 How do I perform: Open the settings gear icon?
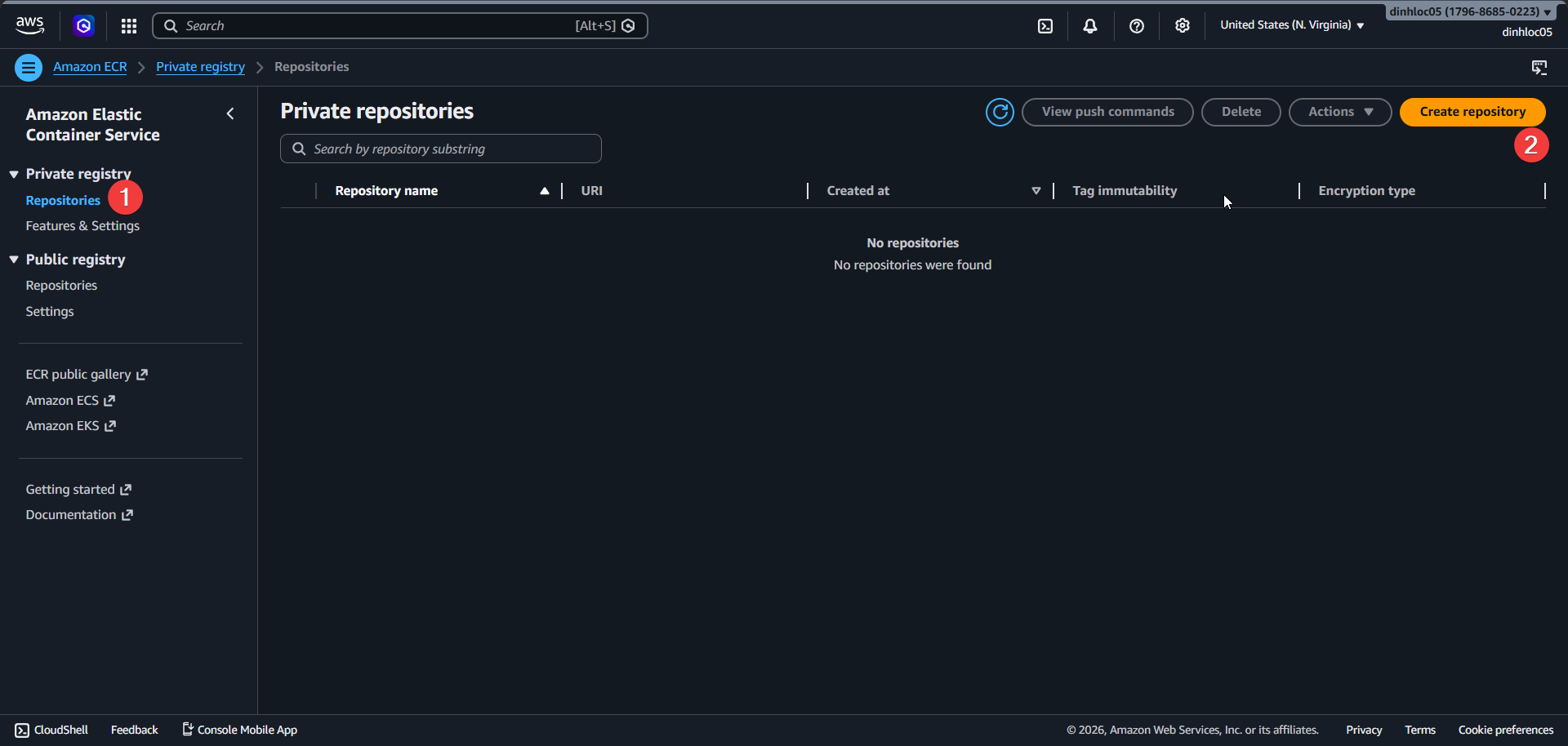pos(1183,25)
